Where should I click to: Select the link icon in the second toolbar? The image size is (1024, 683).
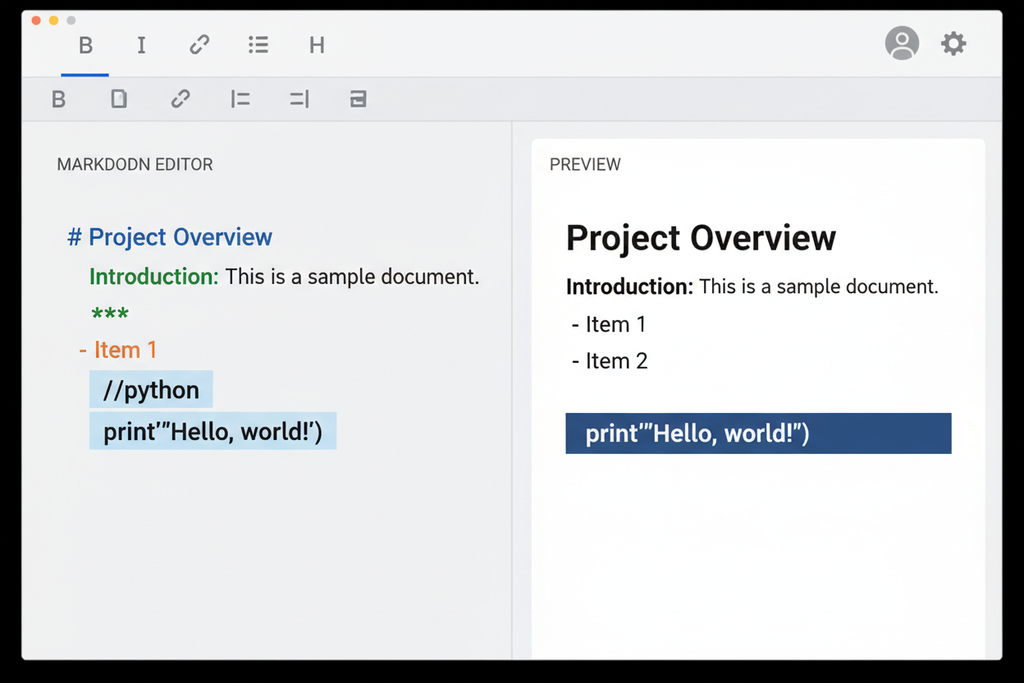pos(180,99)
